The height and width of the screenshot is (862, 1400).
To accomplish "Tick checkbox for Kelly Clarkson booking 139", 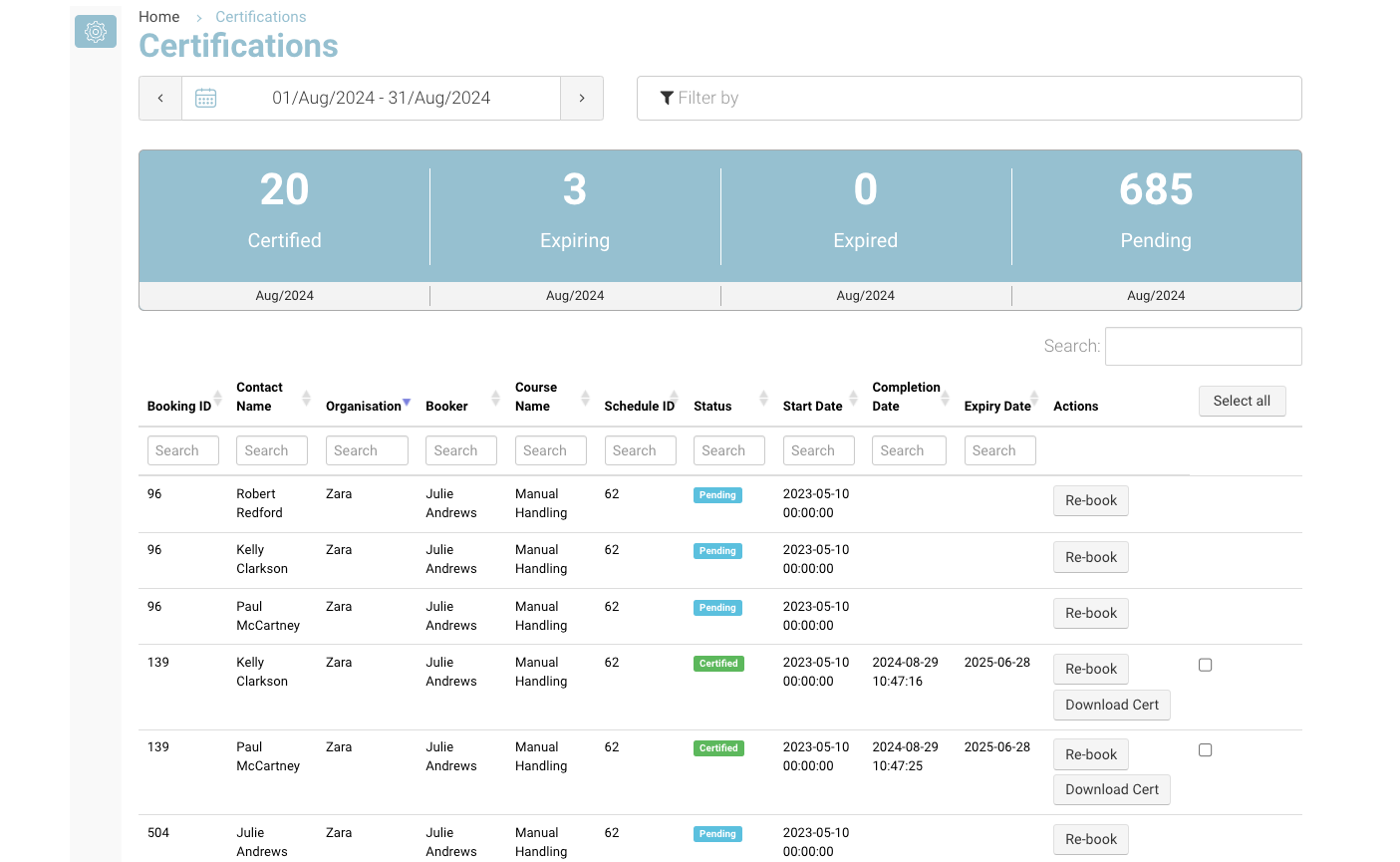I will [1205, 665].
